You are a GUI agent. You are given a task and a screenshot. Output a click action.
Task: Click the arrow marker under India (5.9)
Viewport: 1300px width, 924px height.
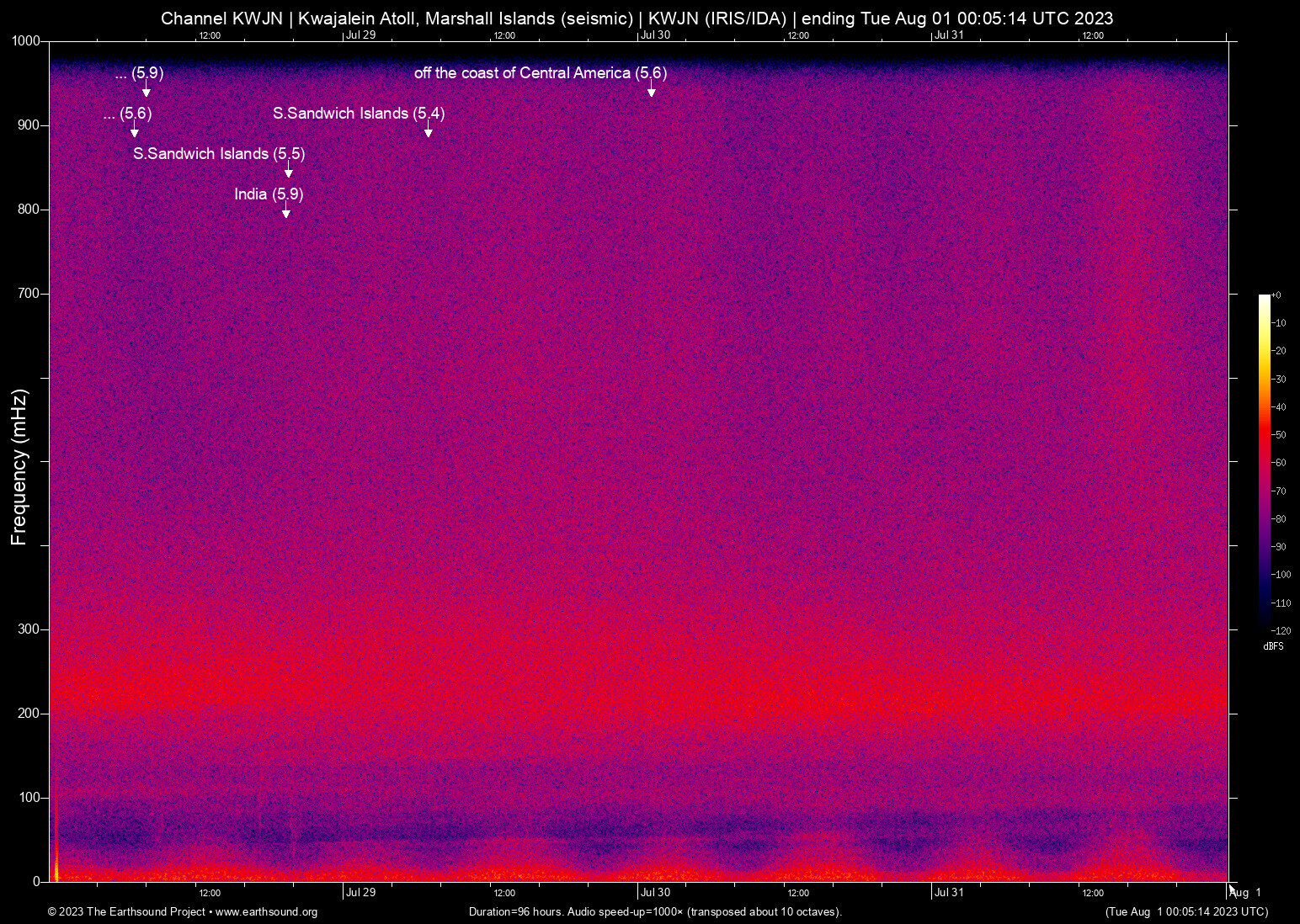coord(286,212)
